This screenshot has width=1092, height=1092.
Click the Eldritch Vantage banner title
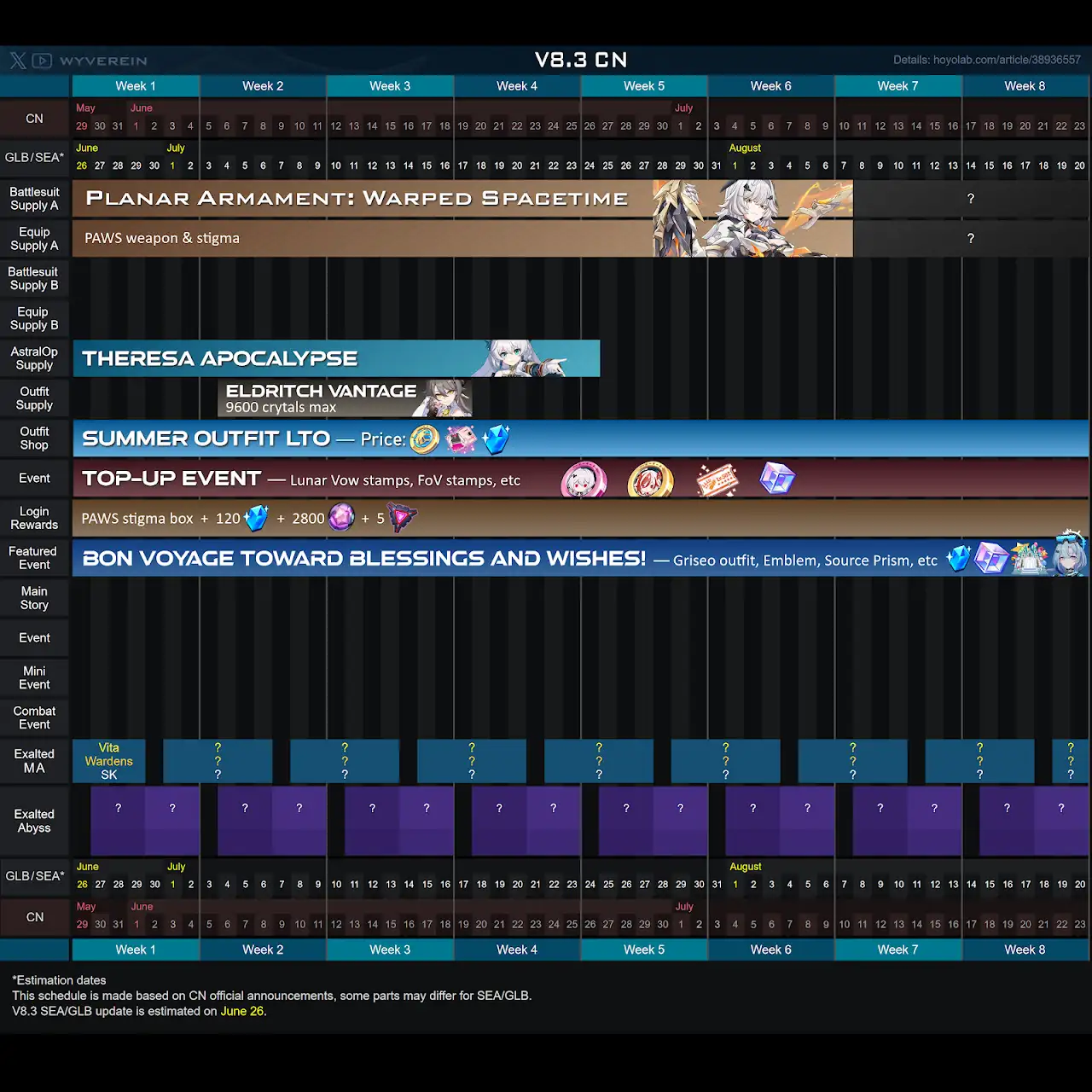(x=321, y=391)
